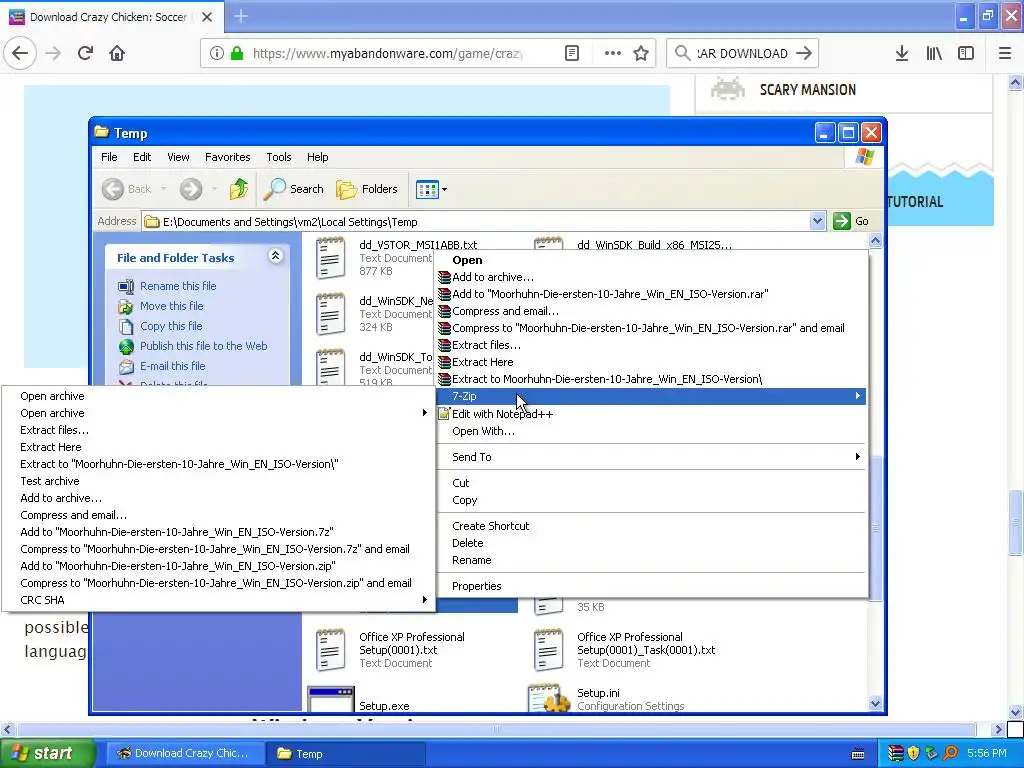Select Test archive in 7-Zip submenu
1024x768 pixels.
(219, 481)
